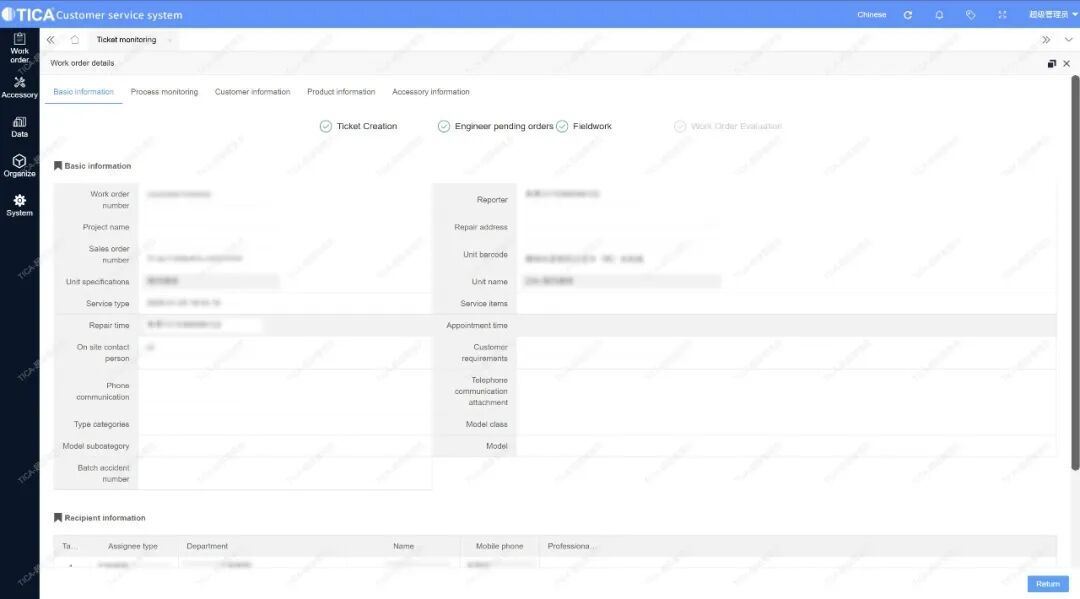Screen dimensions: 1080x599
Task: Select the Organize cube icon
Action: (19, 165)
